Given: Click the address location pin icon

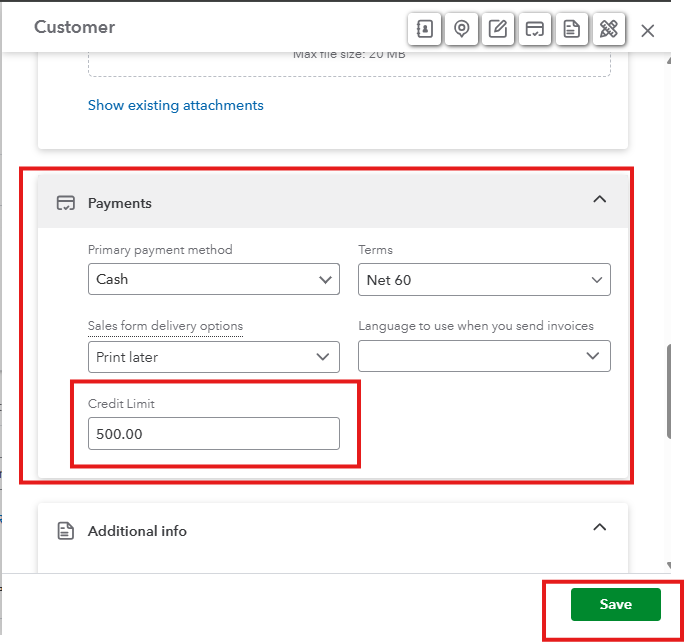Looking at the screenshot, I should coord(461,29).
